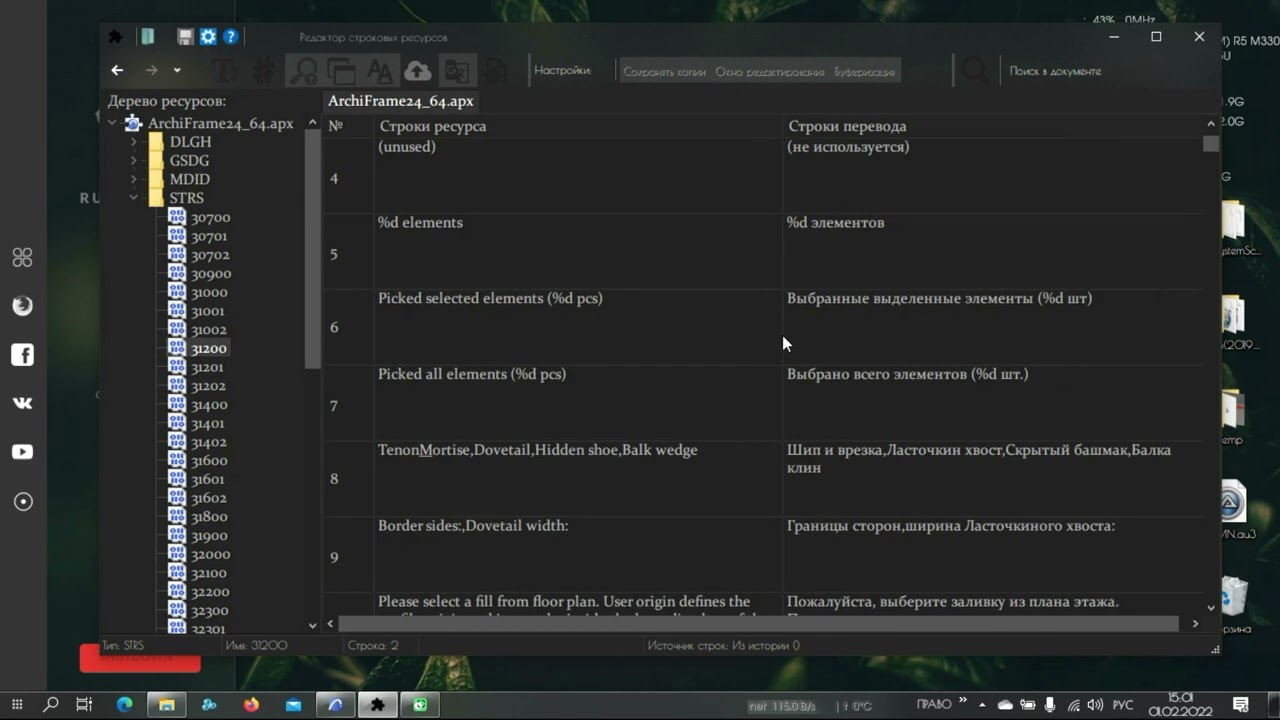
Task: Expand the GSDG folder
Action: [x=133, y=161]
